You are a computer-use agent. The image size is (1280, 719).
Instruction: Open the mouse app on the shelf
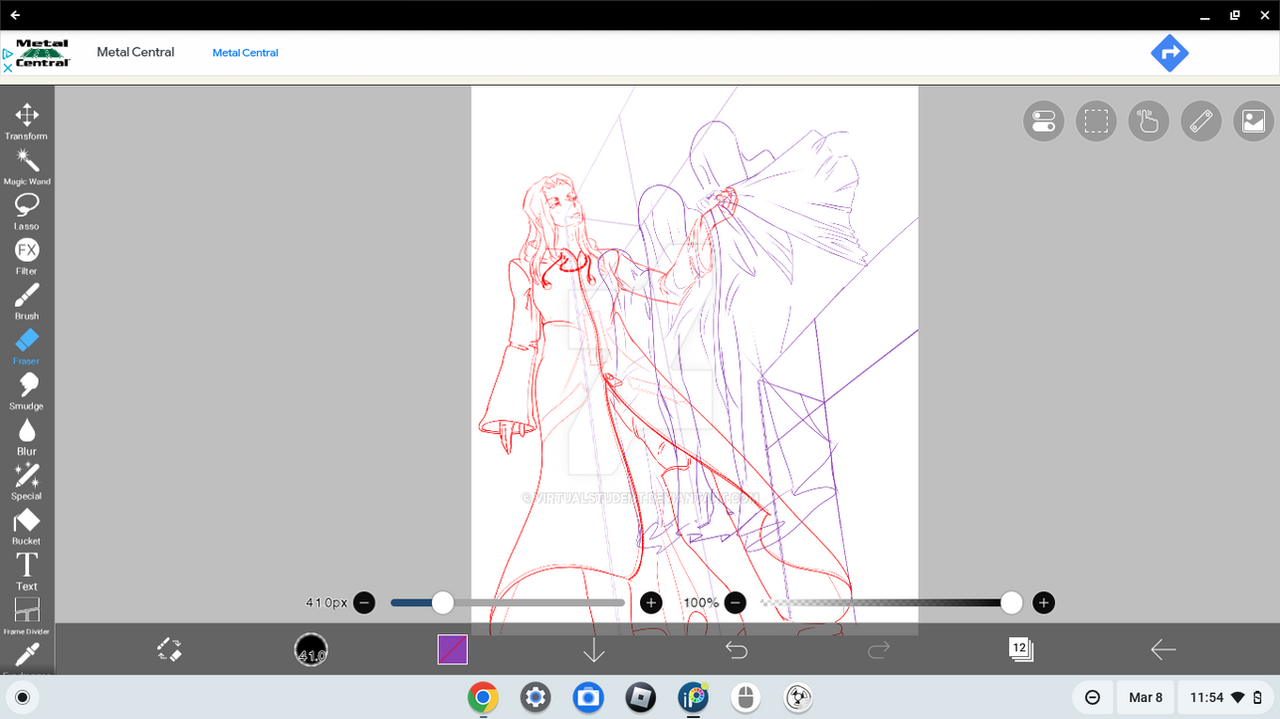point(745,697)
